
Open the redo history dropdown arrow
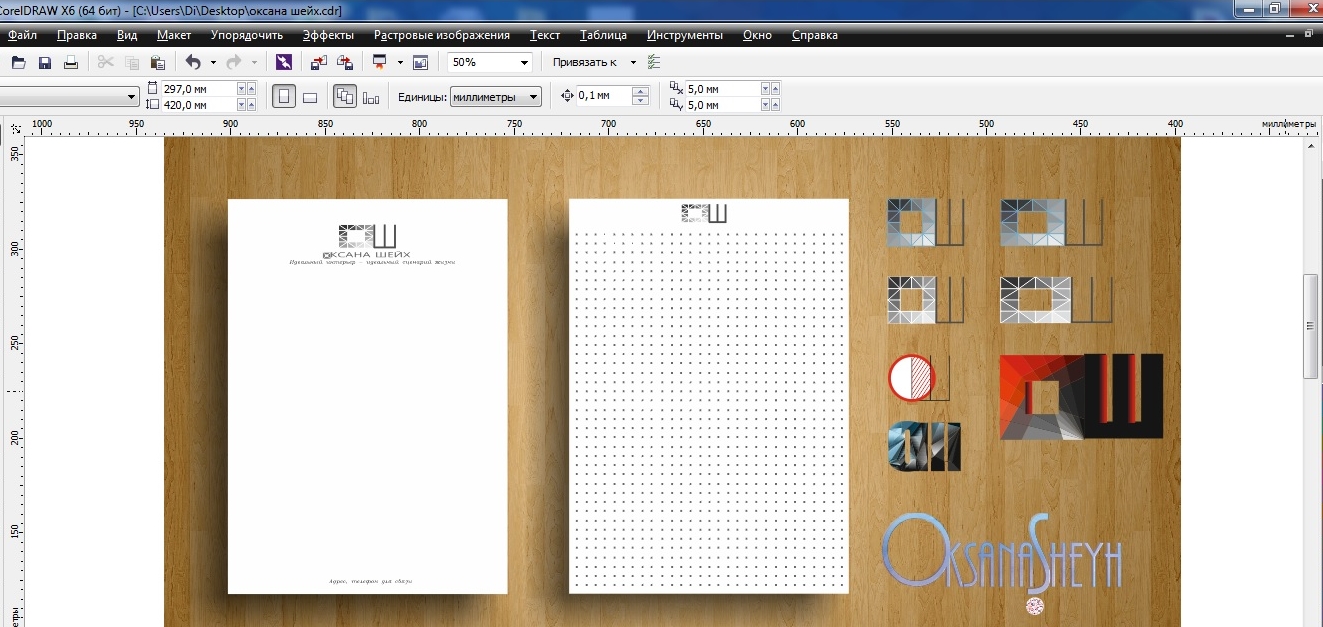[254, 63]
